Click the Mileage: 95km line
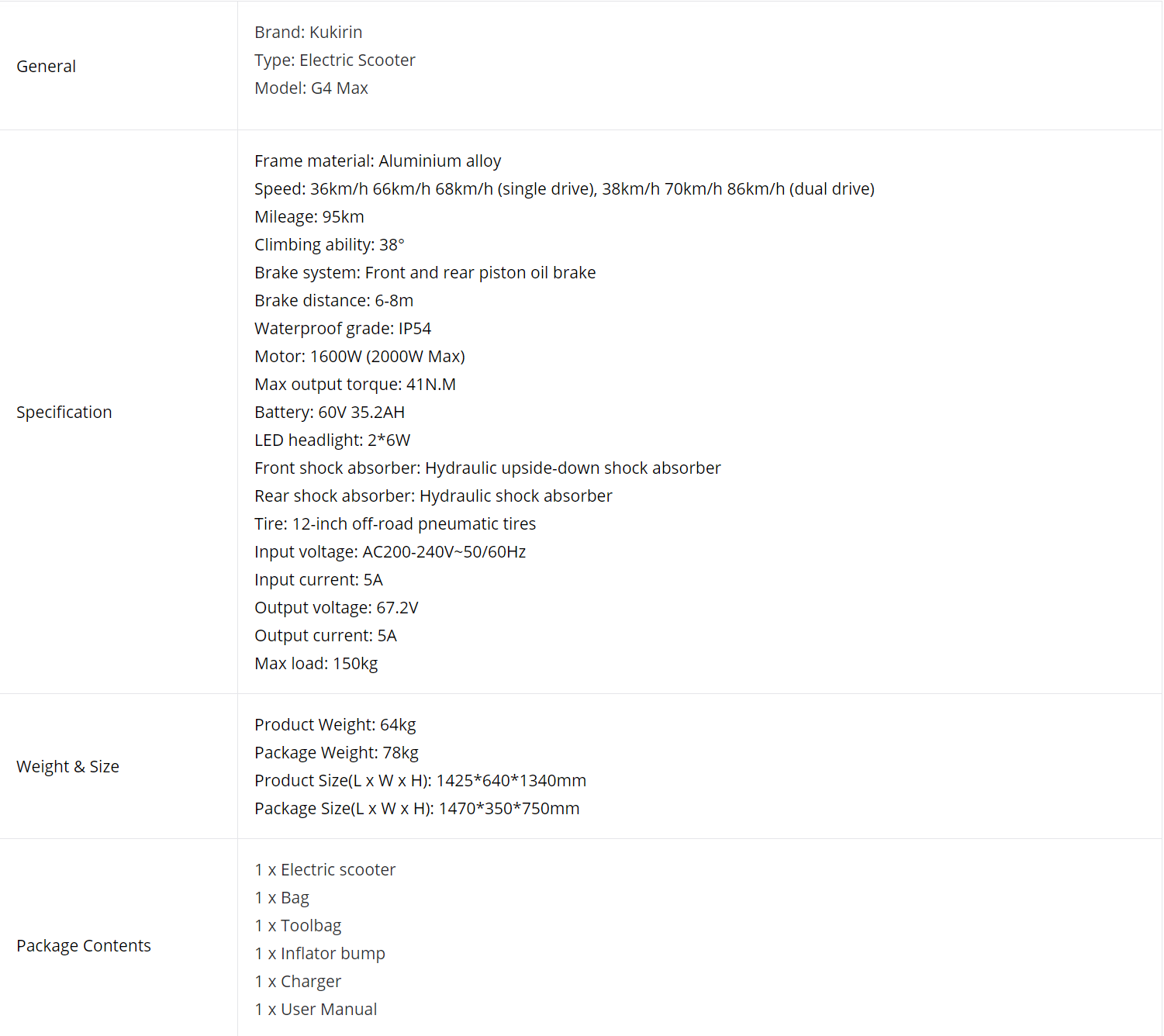This screenshot has width=1164, height=1036. (x=309, y=217)
